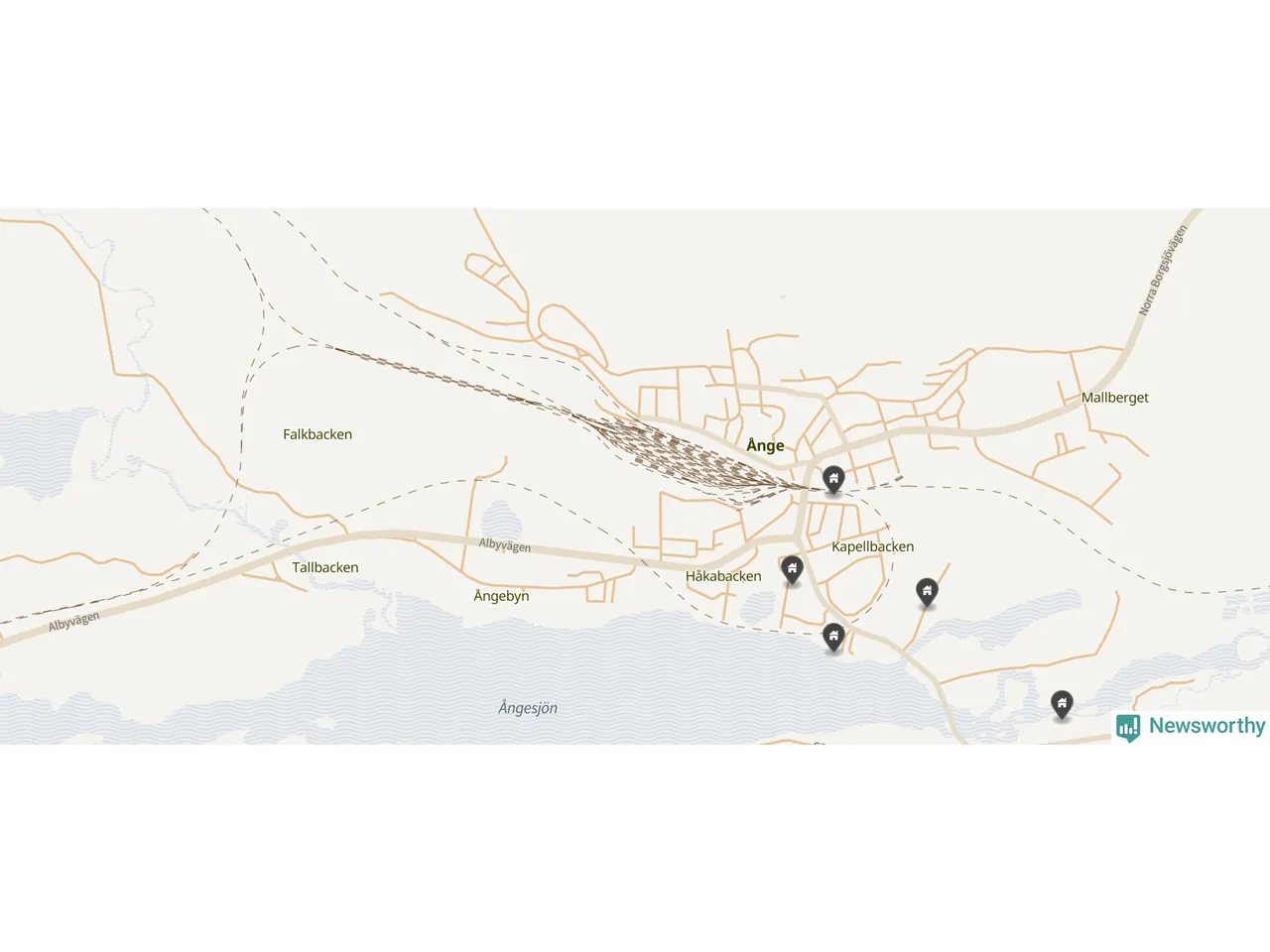Select the Kapellbacken place label
1270x952 pixels.
click(x=873, y=546)
